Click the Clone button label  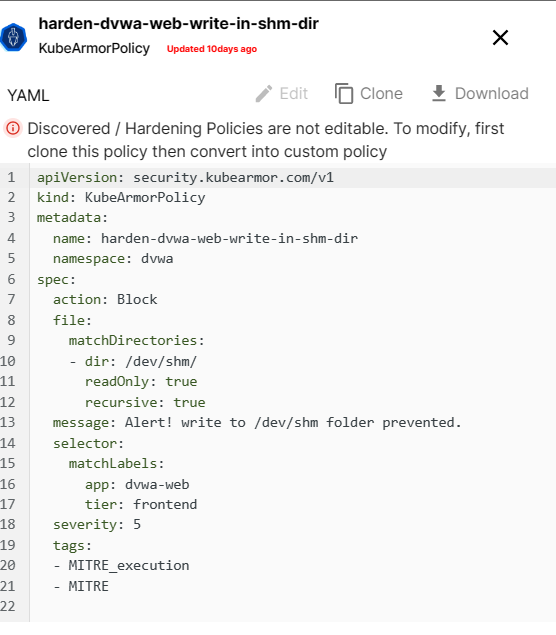pos(381,94)
